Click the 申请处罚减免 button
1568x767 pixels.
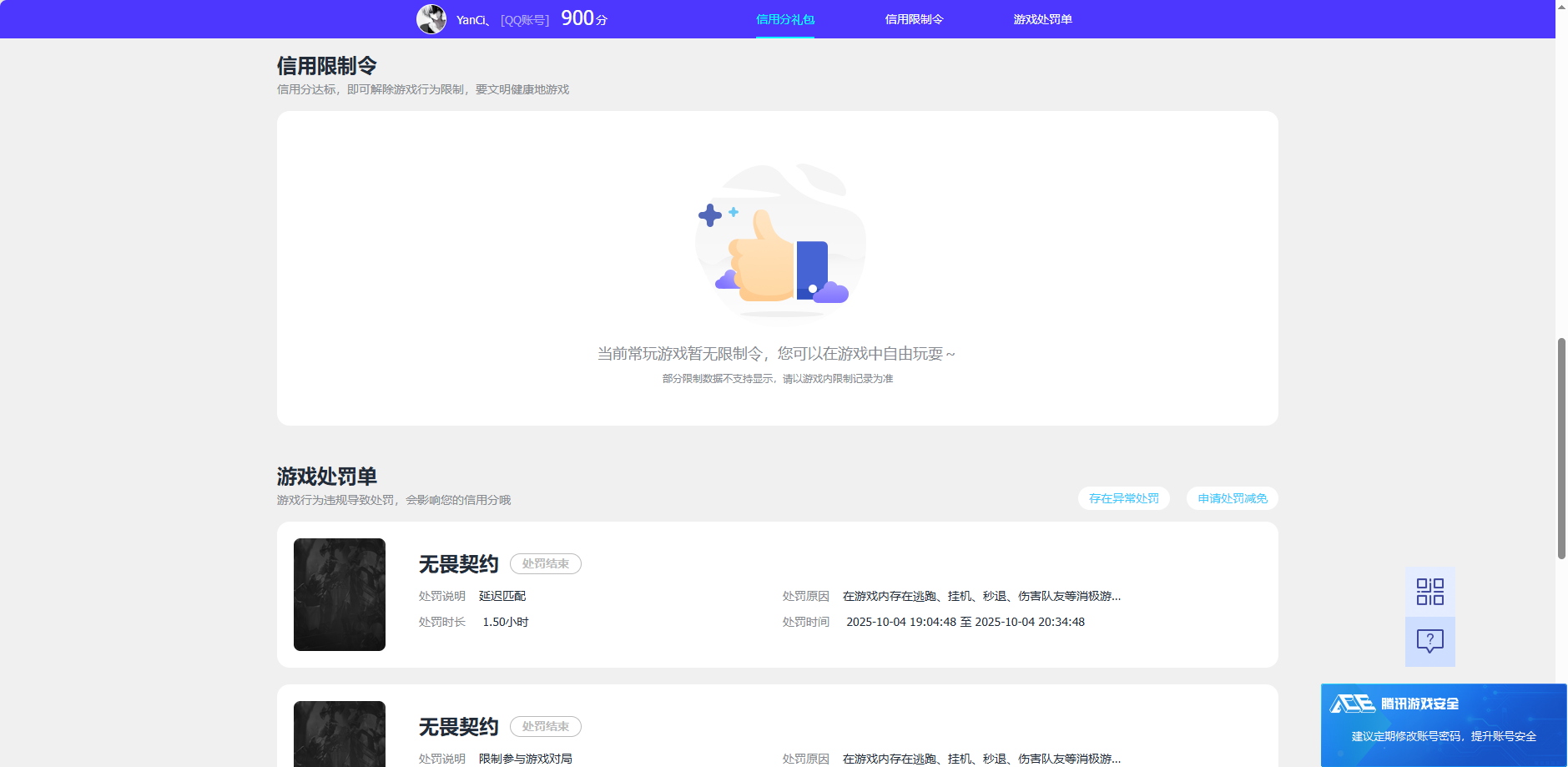point(1232,498)
